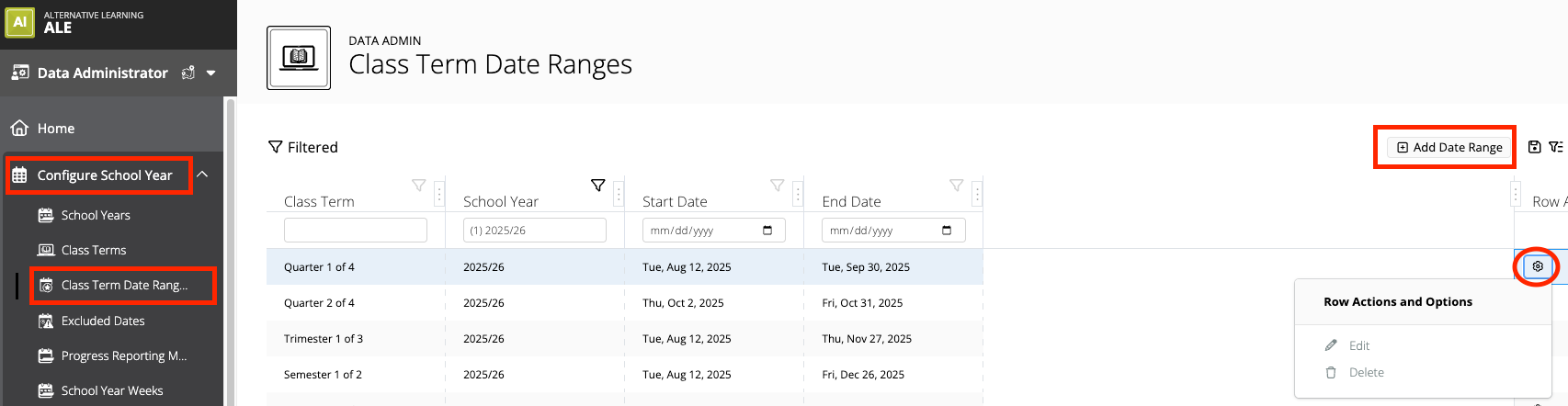Open the School Year column options menu
Image resolution: width=1568 pixels, height=406 pixels.
(619, 194)
